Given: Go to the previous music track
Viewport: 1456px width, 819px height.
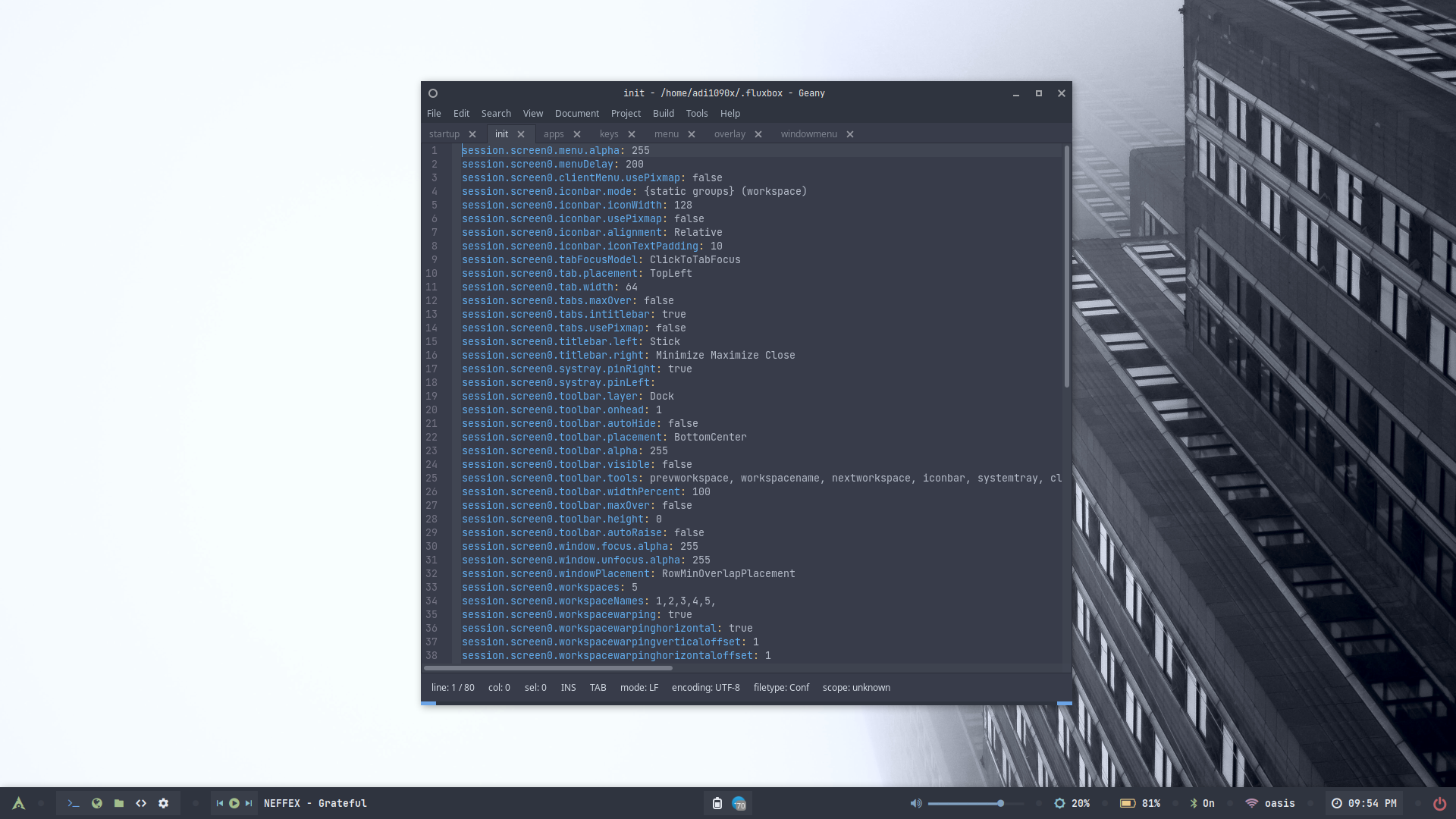Looking at the screenshot, I should [x=219, y=803].
